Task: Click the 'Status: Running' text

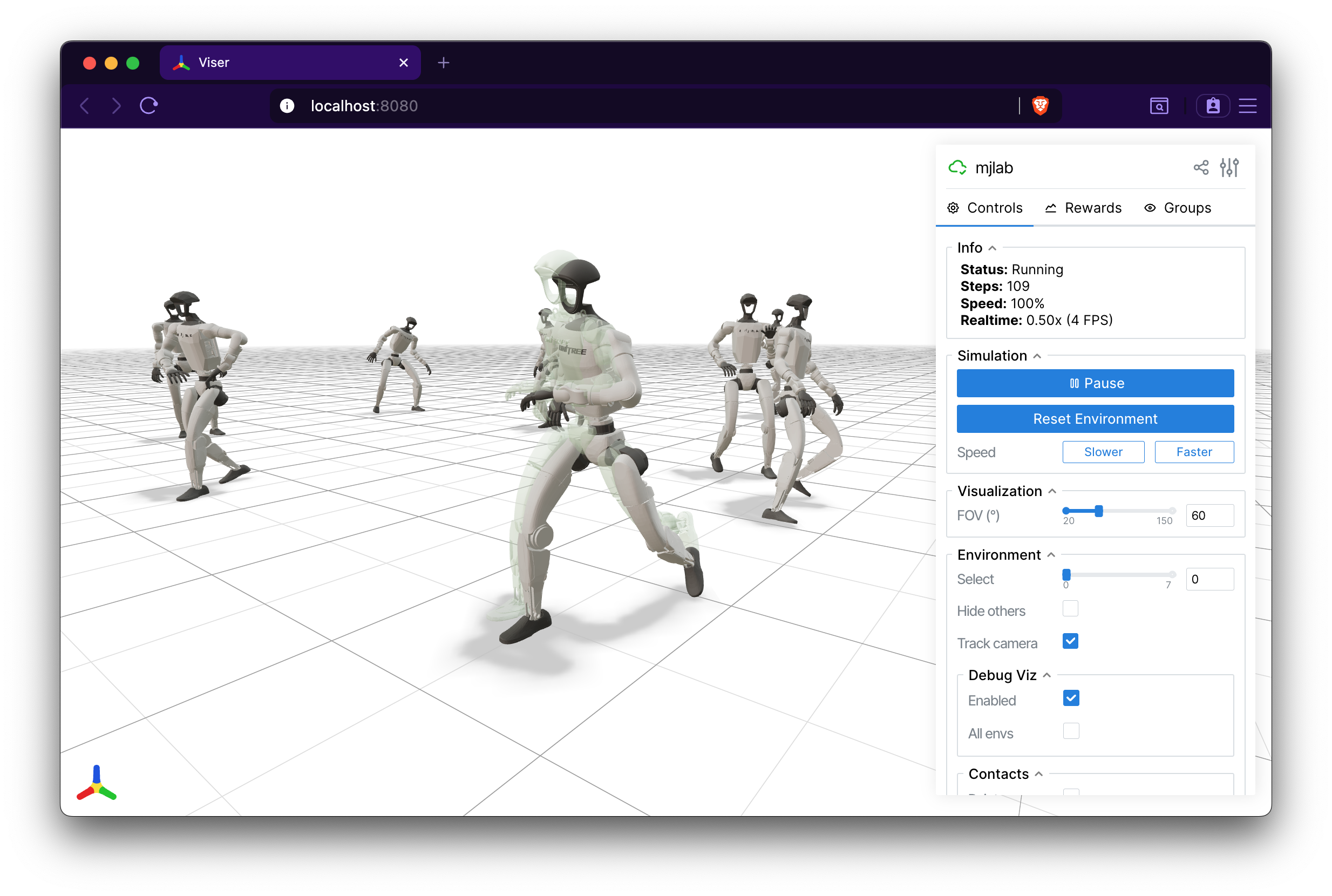Action: coord(1011,269)
